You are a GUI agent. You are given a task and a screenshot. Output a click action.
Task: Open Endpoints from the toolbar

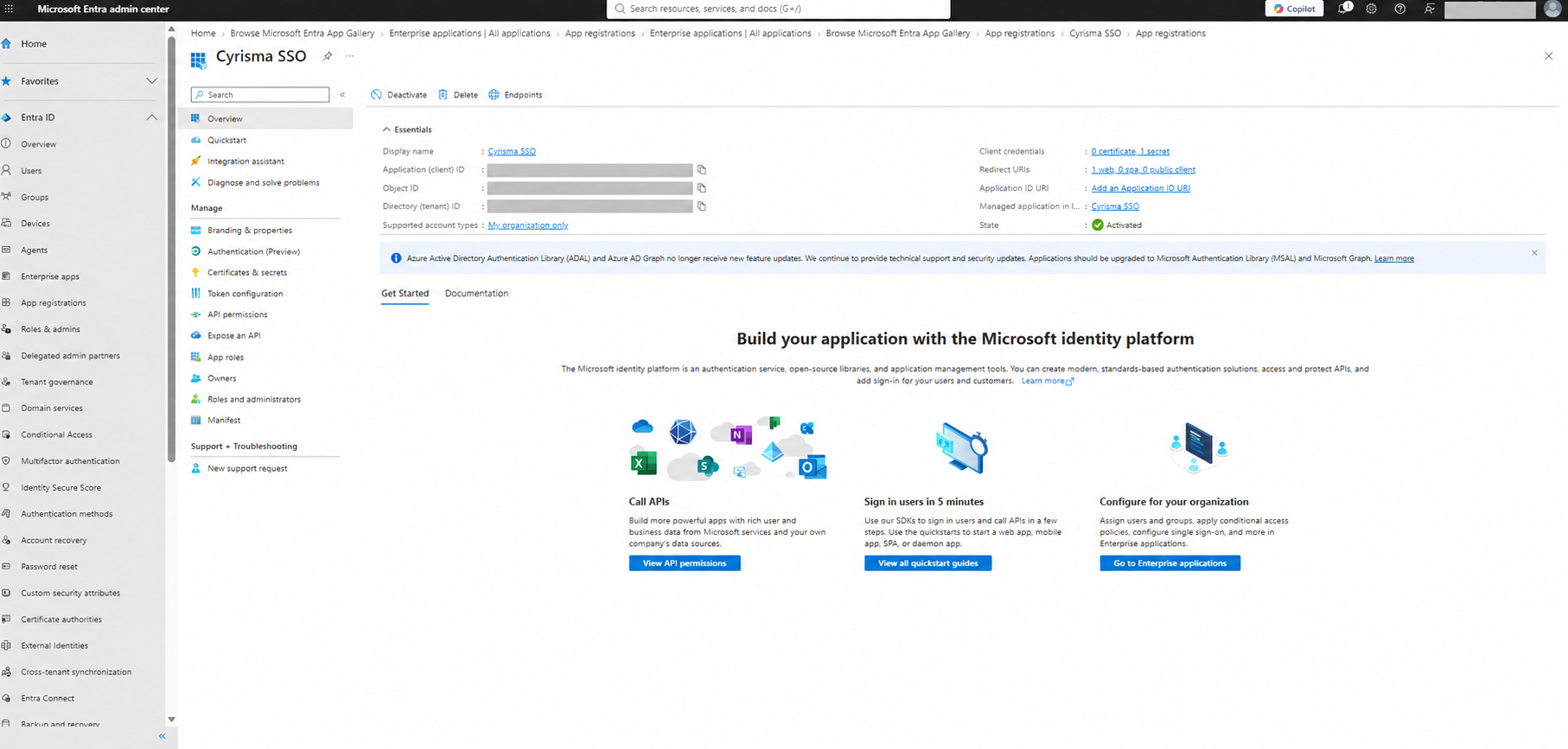pyautogui.click(x=515, y=95)
